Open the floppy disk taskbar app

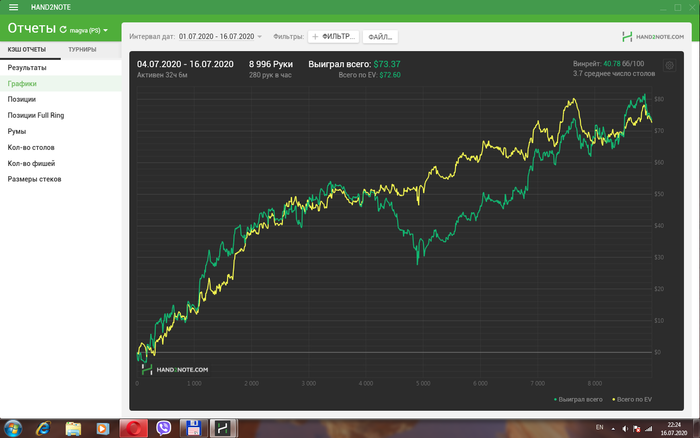tap(193, 429)
